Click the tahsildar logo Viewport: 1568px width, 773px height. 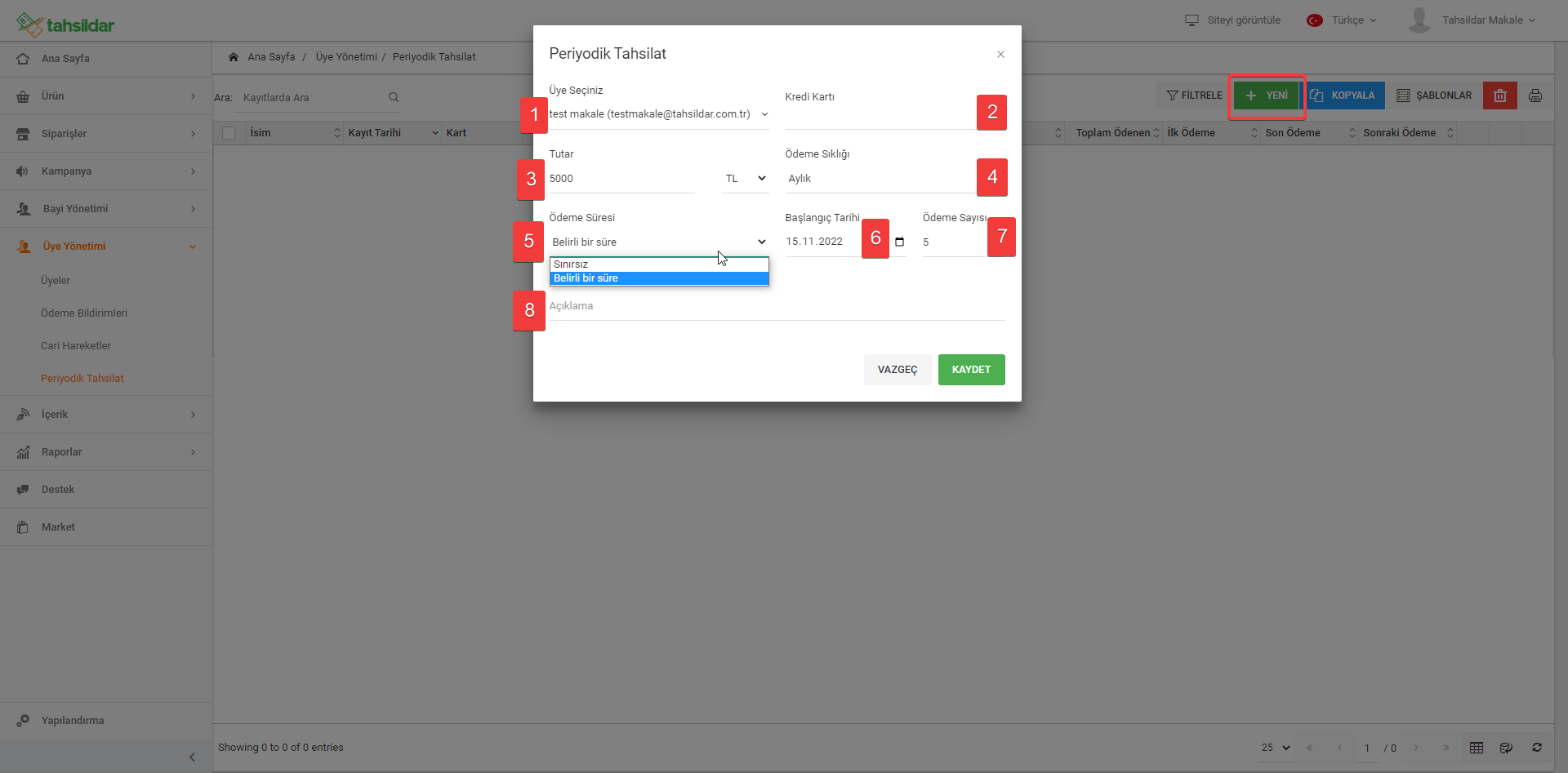[65, 24]
